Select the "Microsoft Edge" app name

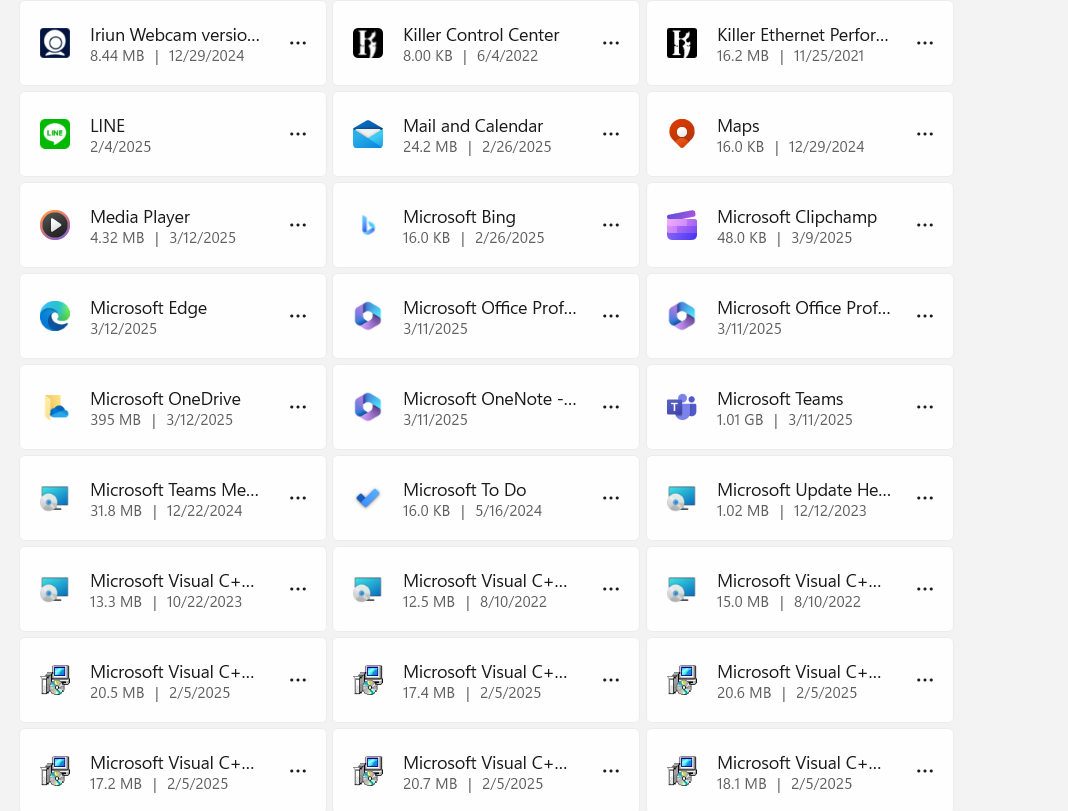[148, 308]
